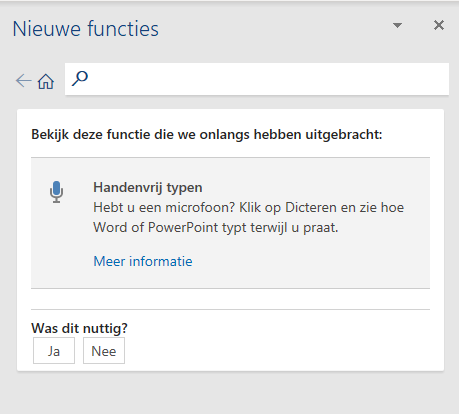459x414 pixels.
Task: Click the Word of PowerPoint description line
Action: 216,228
